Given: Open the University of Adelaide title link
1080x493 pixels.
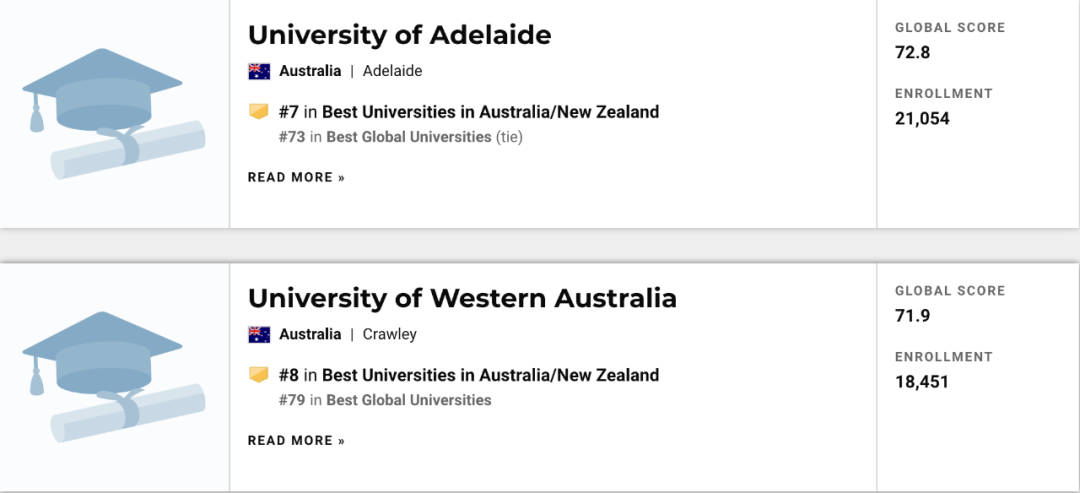Looking at the screenshot, I should coord(399,35).
